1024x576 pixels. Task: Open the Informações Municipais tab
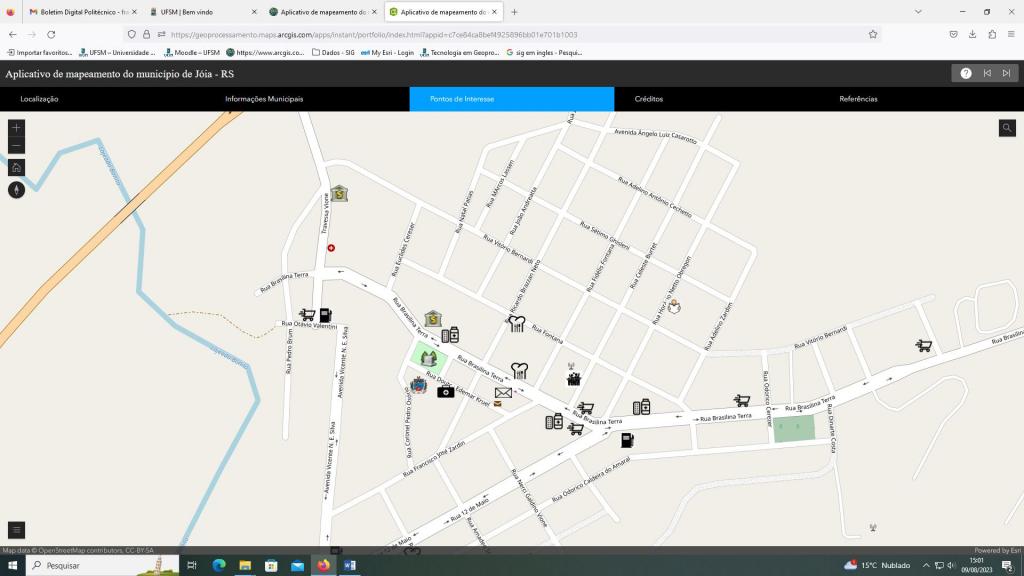(264, 99)
